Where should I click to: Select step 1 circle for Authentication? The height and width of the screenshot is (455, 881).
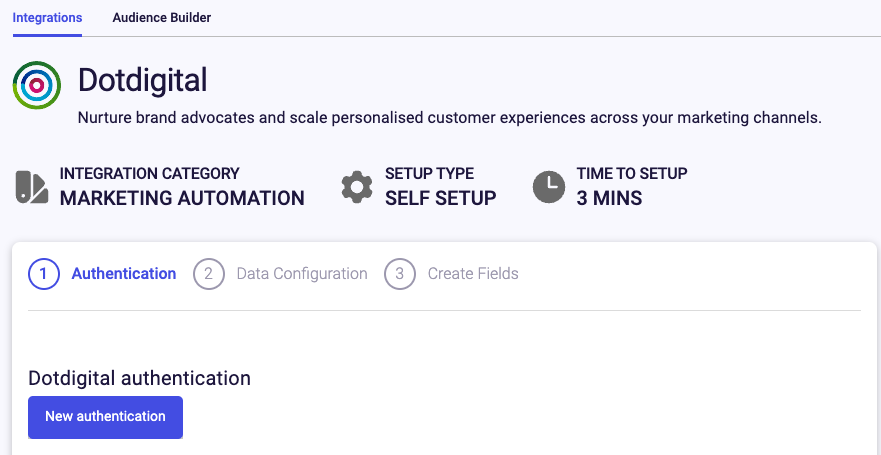coord(44,274)
